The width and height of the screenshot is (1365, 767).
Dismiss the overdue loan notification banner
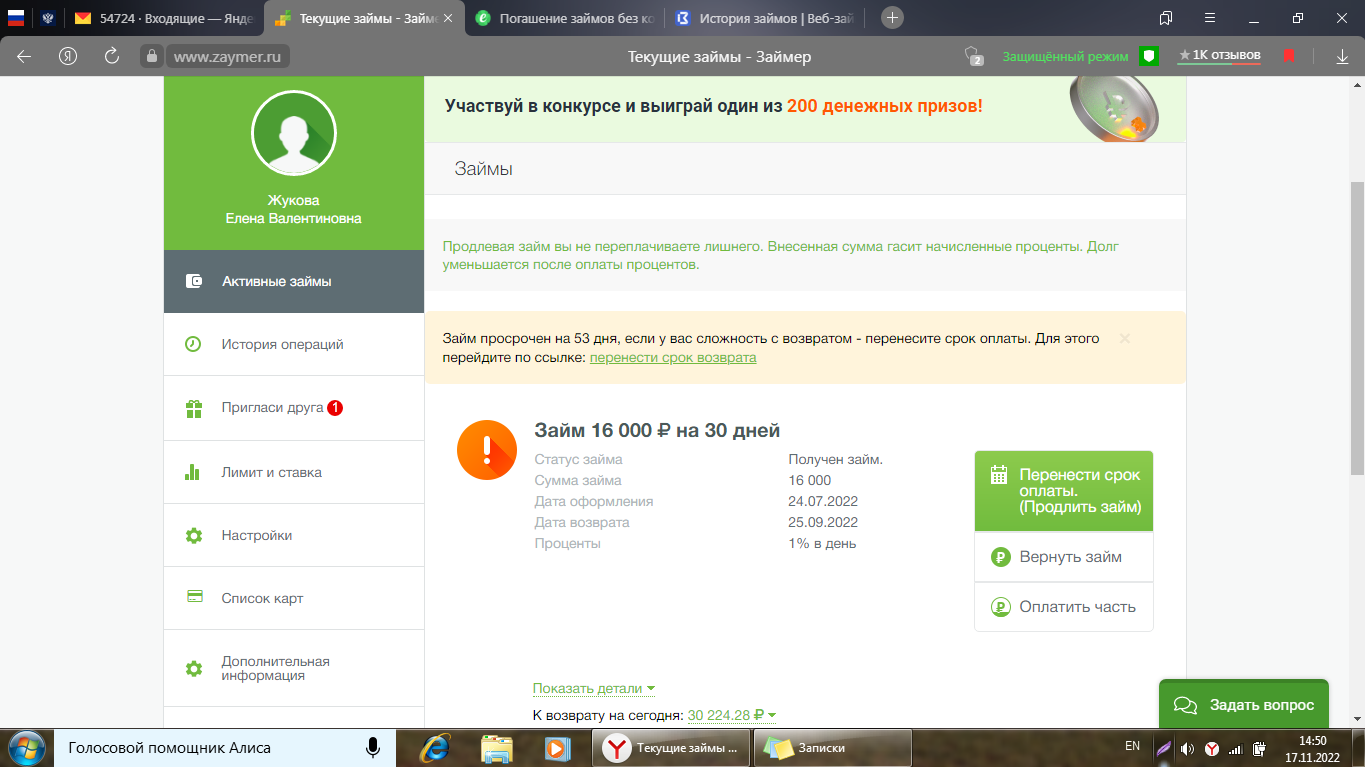click(x=1125, y=339)
